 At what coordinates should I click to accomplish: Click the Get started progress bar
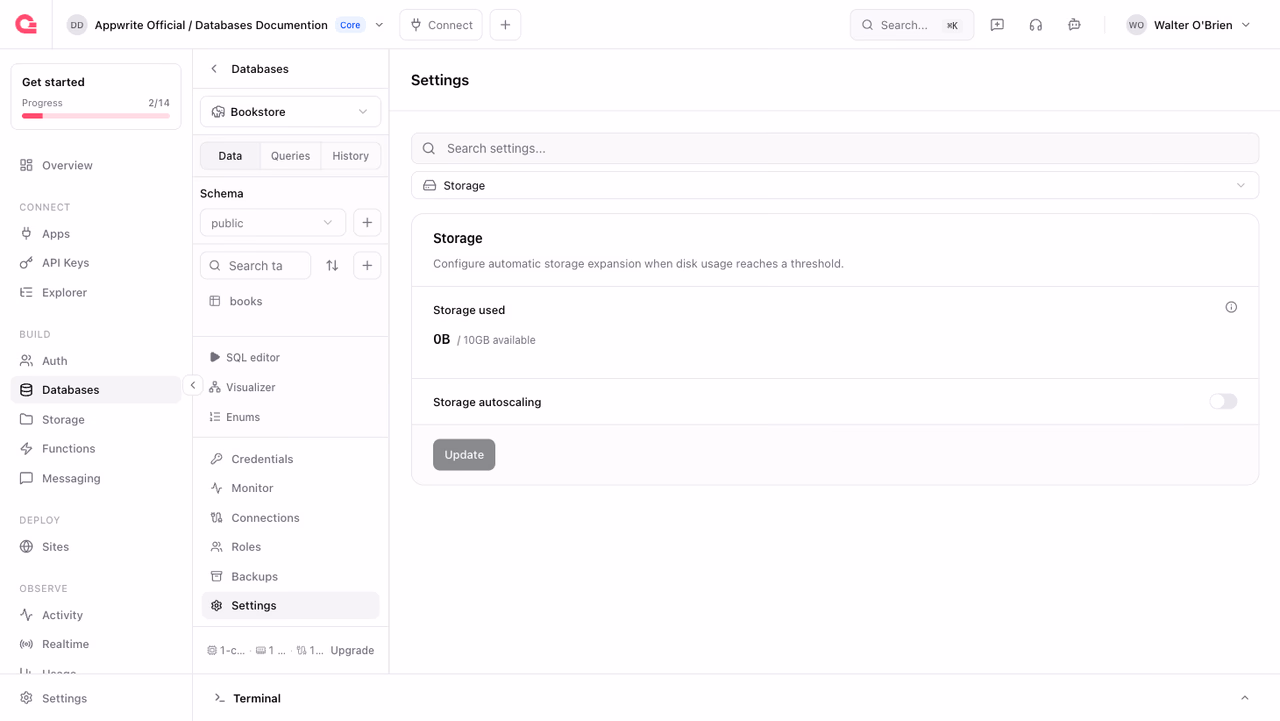point(96,116)
